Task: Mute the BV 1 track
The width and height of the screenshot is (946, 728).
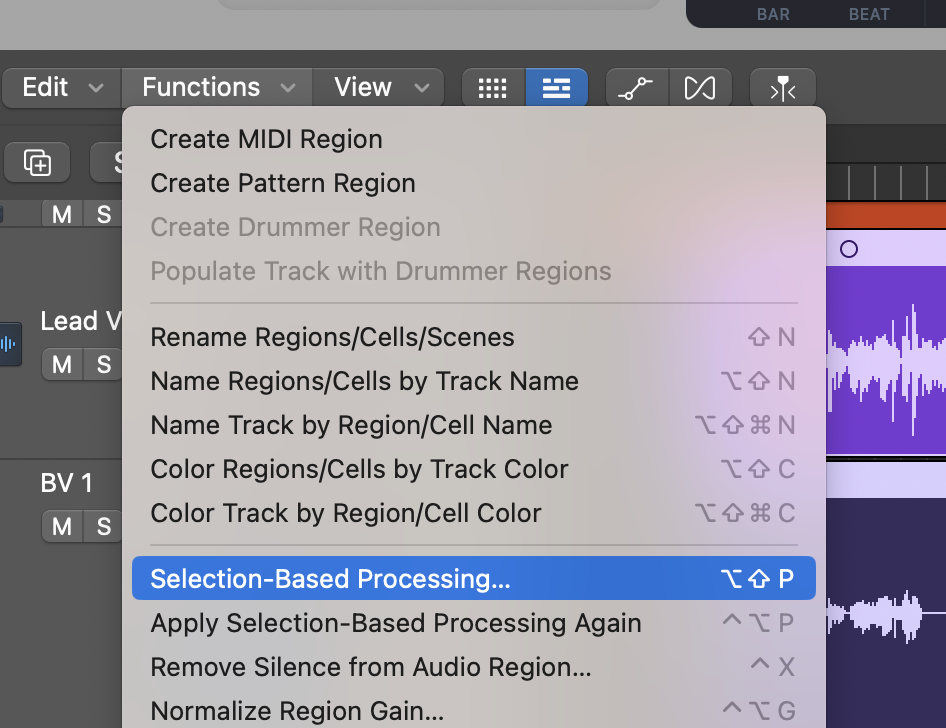Action: [62, 526]
